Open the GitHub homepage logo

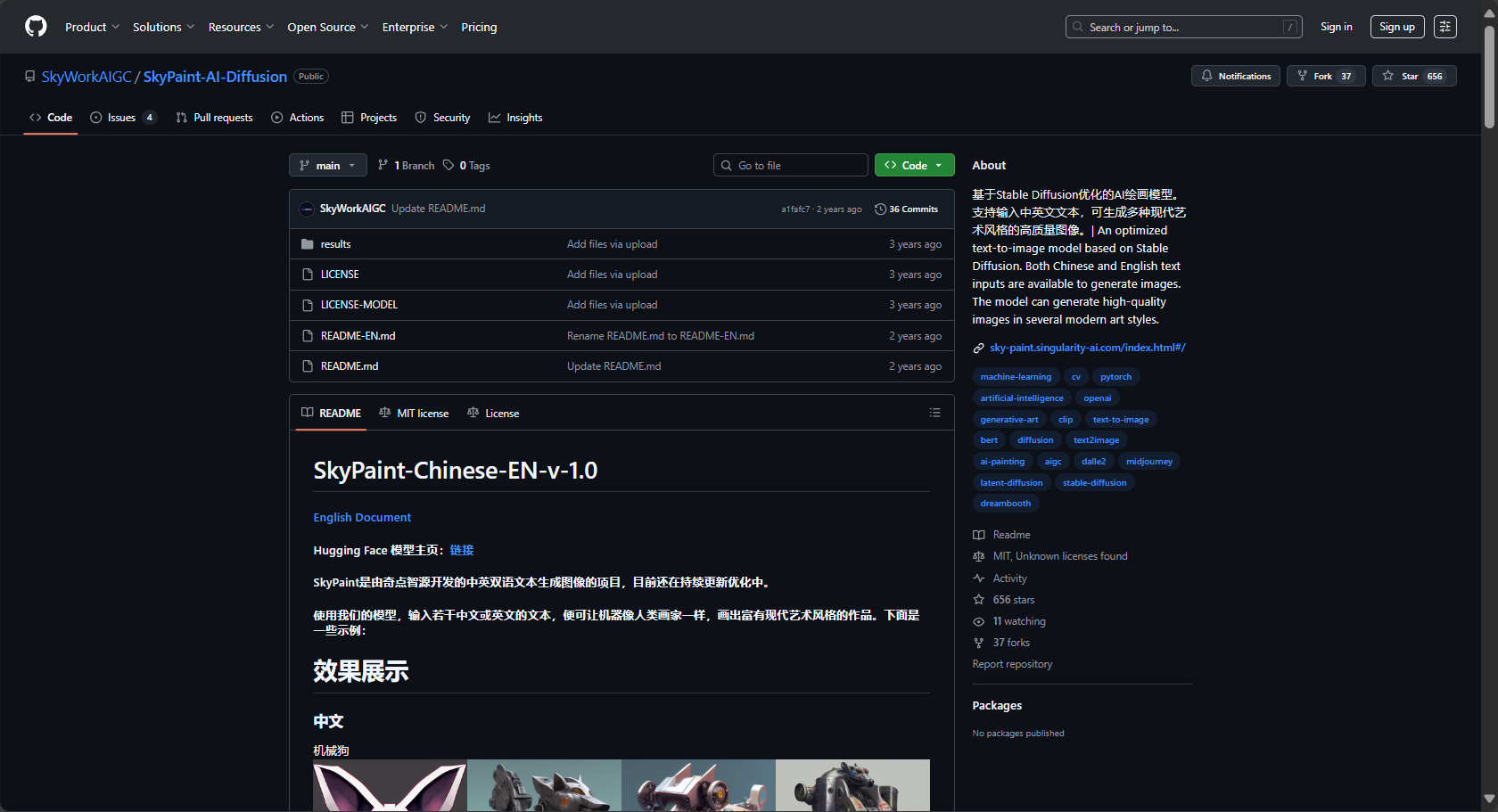pyautogui.click(x=36, y=27)
